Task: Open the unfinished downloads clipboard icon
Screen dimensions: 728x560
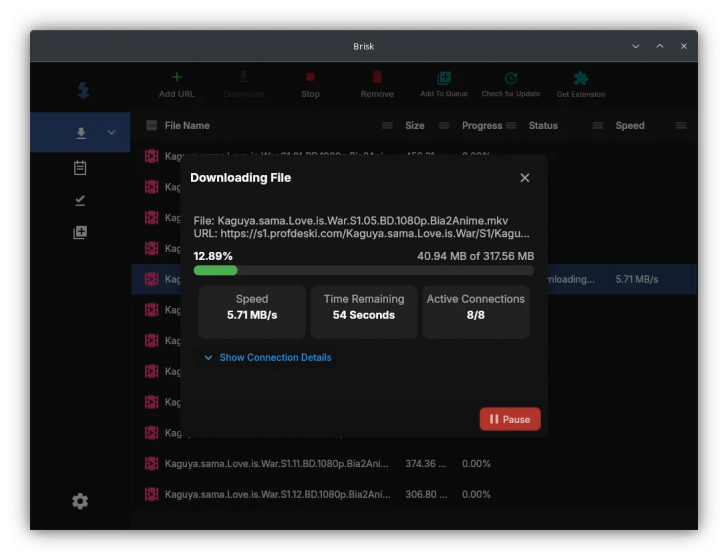Action: (80, 168)
